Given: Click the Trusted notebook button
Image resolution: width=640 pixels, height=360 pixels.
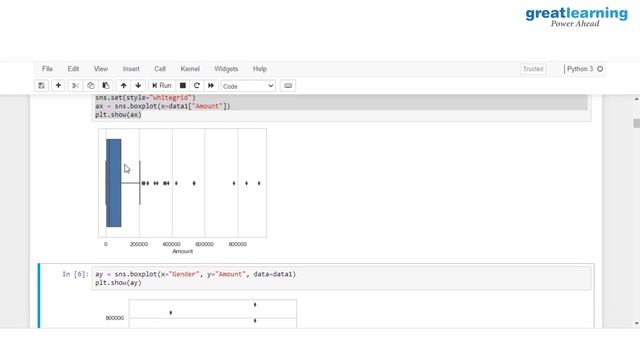Looking at the screenshot, I should click(x=533, y=69).
